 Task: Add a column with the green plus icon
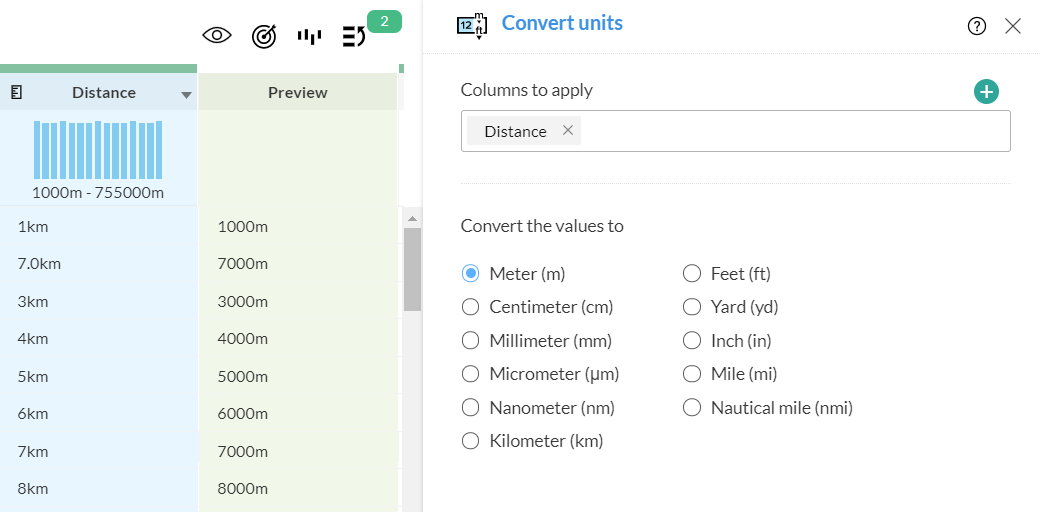[986, 92]
